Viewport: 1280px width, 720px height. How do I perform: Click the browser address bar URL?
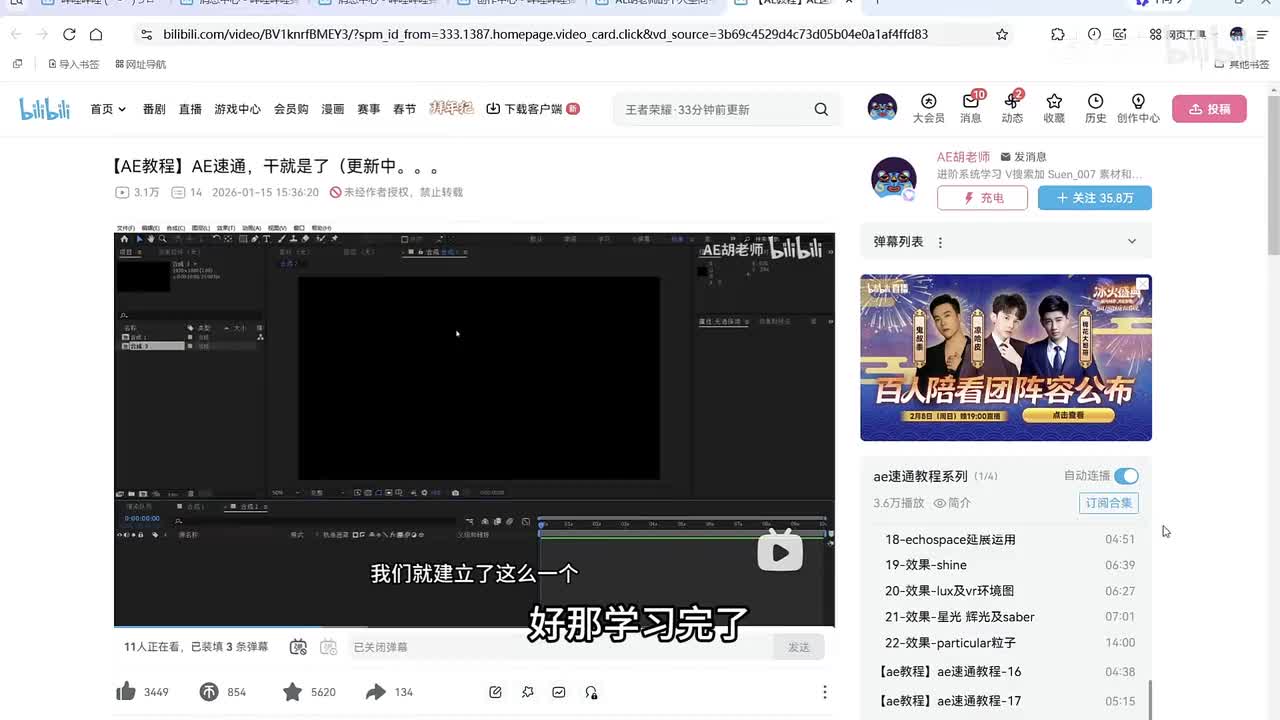[546, 34]
